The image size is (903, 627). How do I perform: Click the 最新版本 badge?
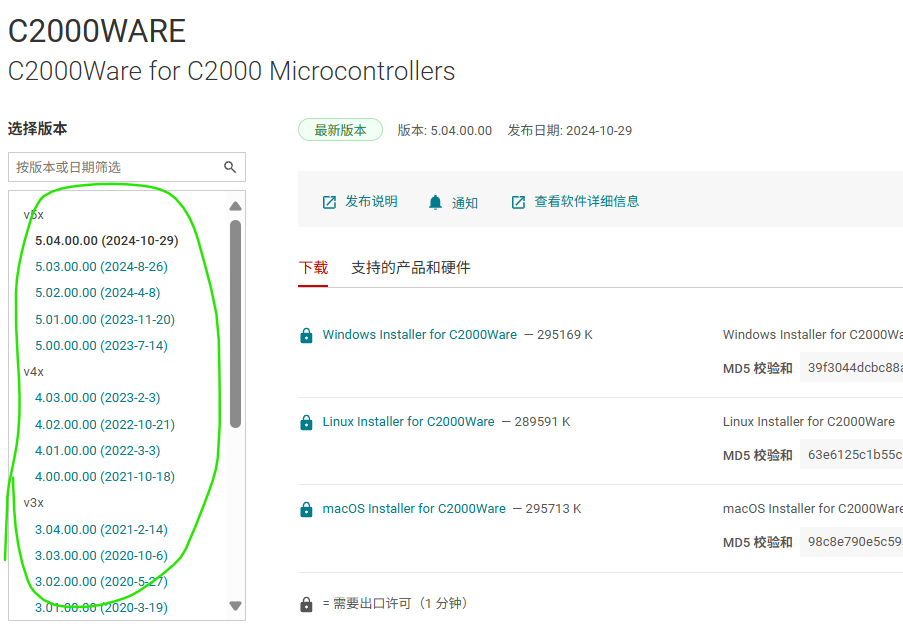click(340, 129)
